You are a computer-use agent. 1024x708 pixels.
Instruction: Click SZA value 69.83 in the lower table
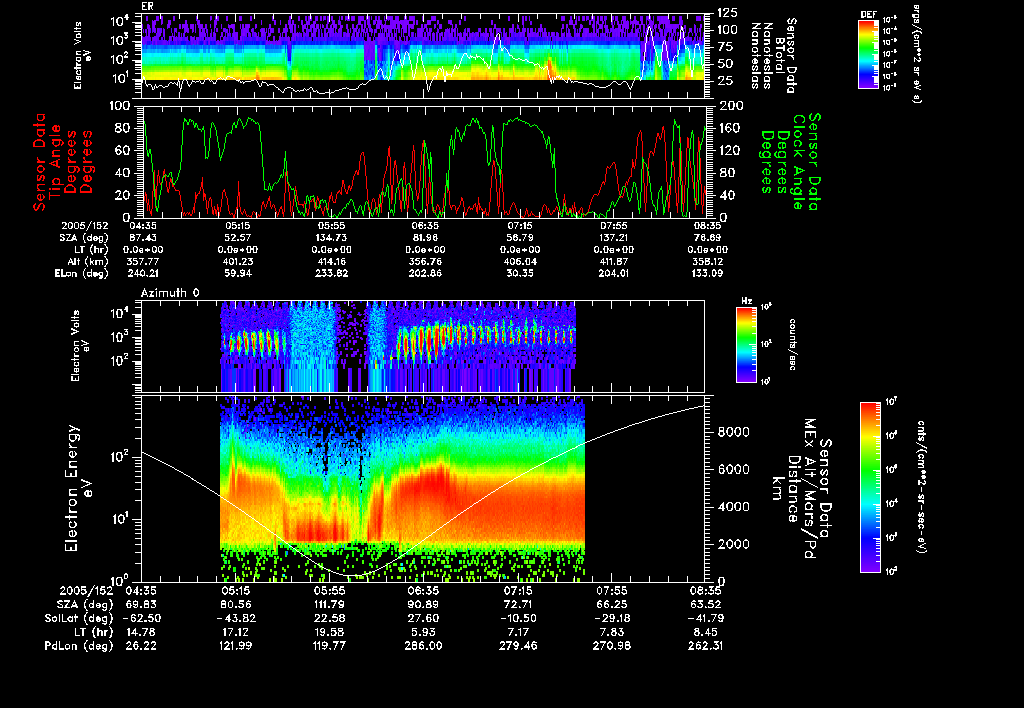tap(141, 605)
